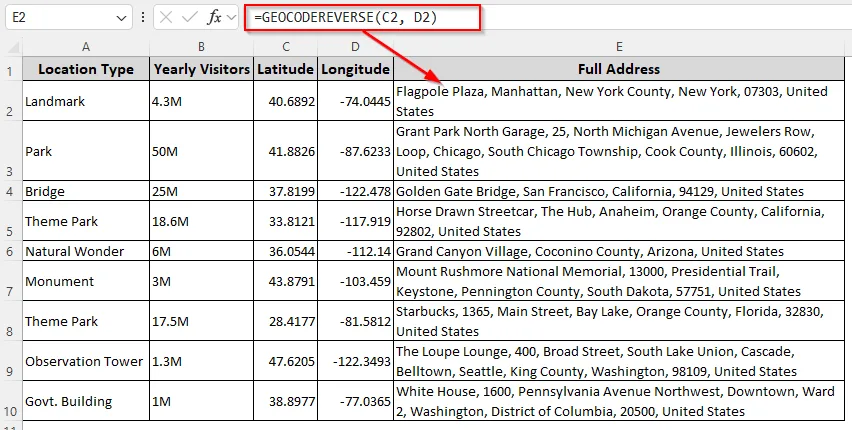Viewport: 852px width, 430px height.
Task: Select column C header
Action: point(286,47)
